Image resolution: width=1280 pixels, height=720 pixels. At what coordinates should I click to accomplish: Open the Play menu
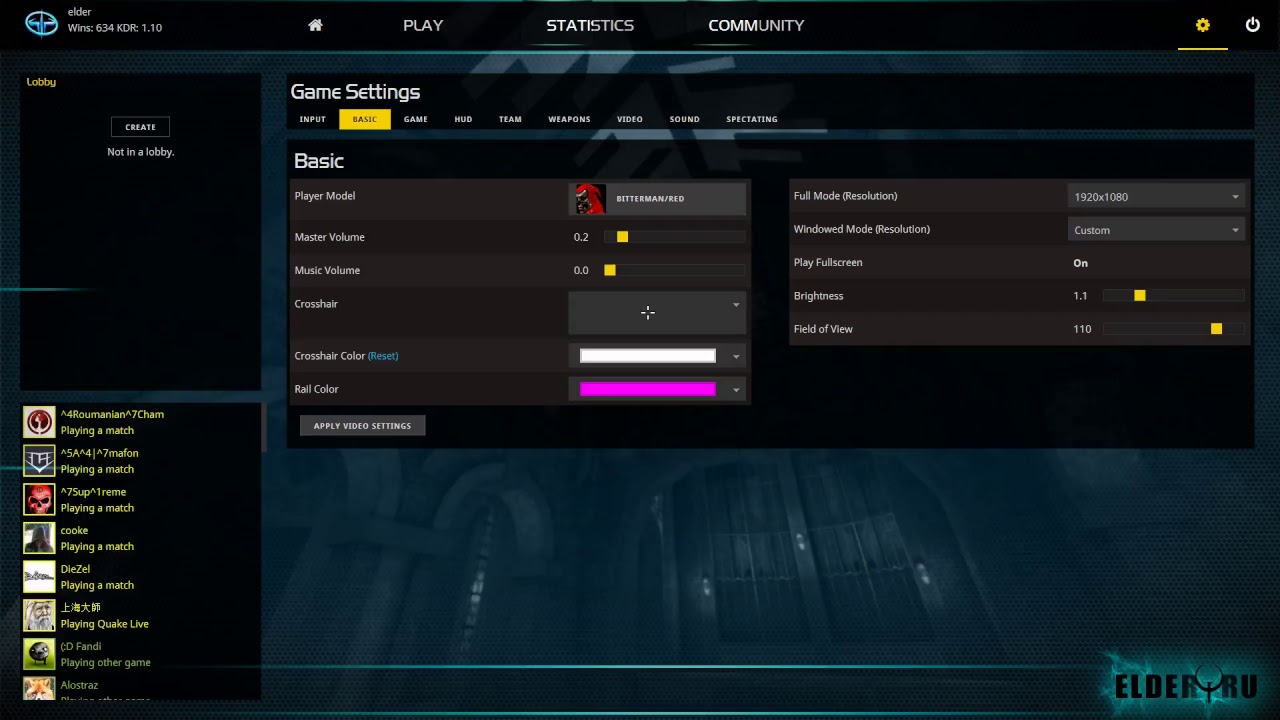coord(423,25)
